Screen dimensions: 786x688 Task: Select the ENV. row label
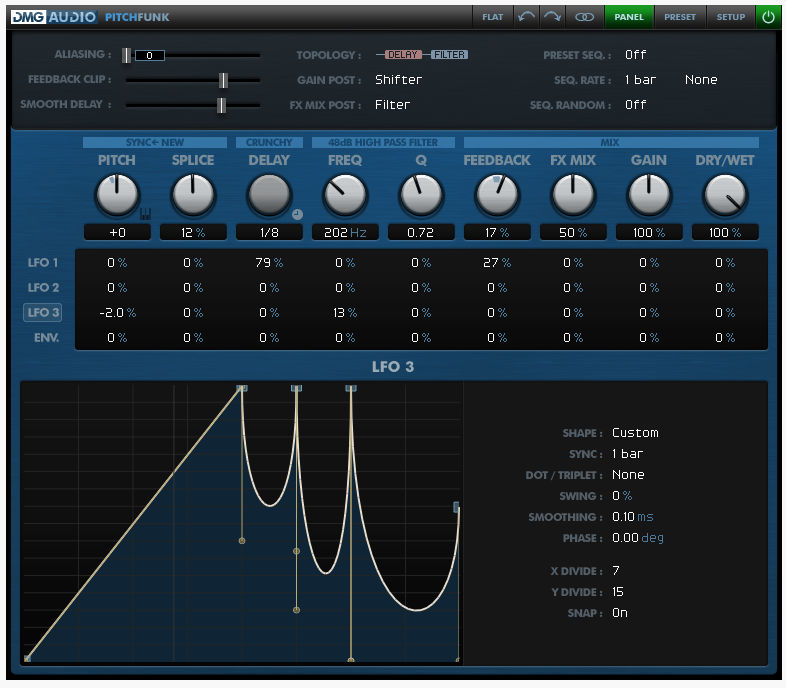click(46, 337)
